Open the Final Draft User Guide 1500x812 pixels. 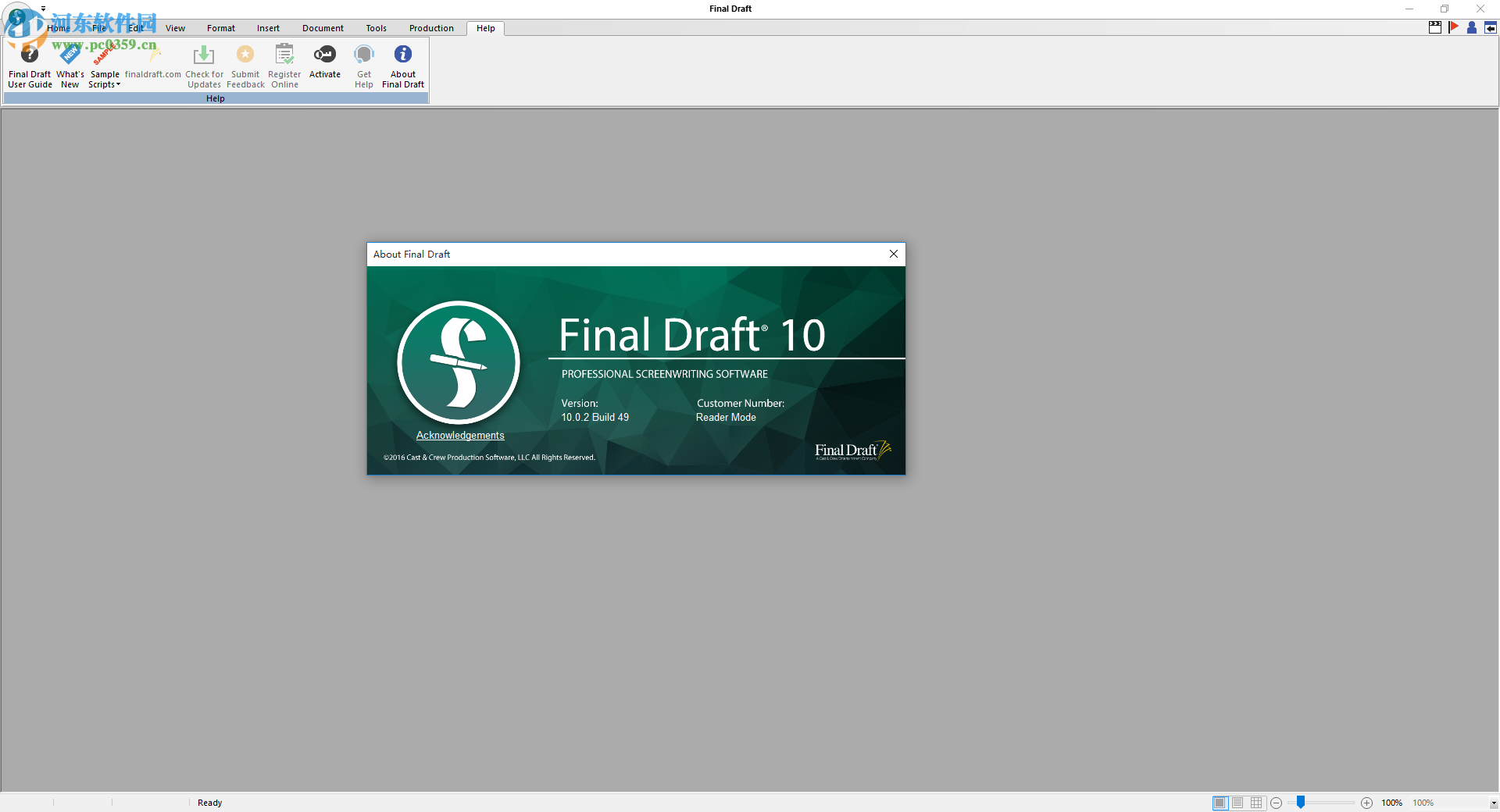pos(30,66)
